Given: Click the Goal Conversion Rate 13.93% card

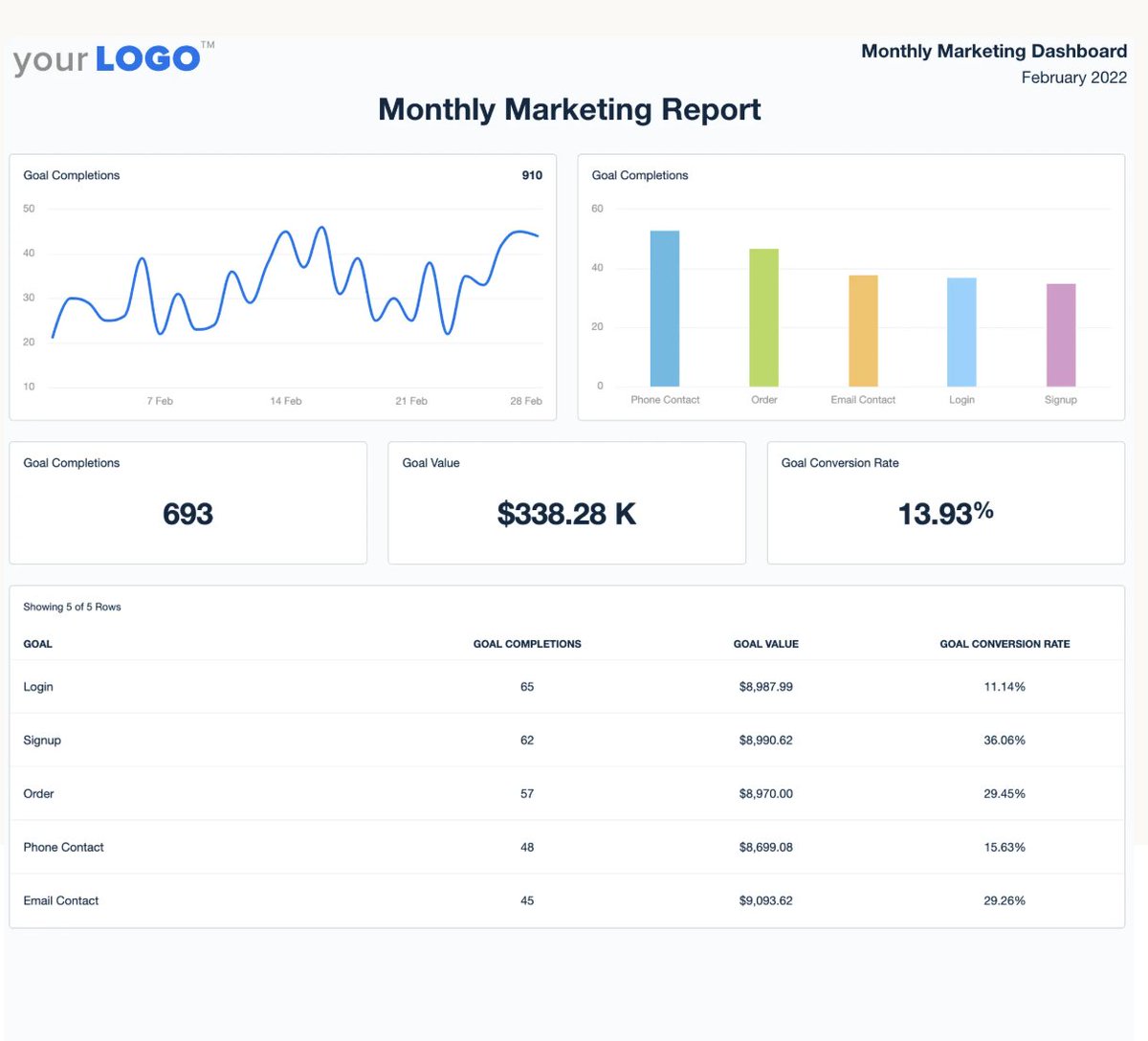Looking at the screenshot, I should [x=945, y=502].
